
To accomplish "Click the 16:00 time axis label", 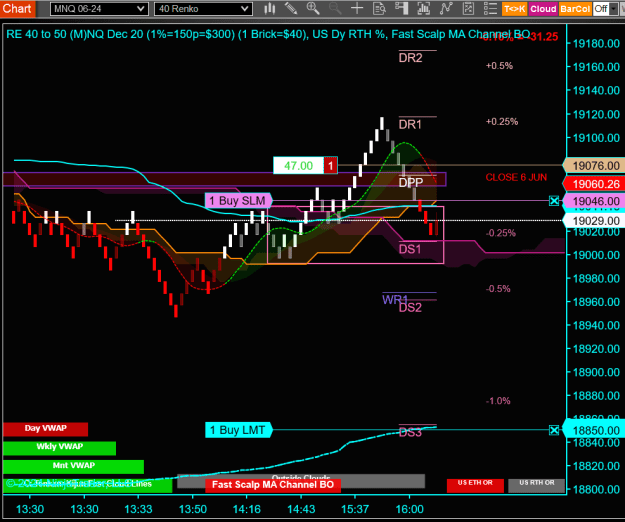I will pyautogui.click(x=409, y=509).
